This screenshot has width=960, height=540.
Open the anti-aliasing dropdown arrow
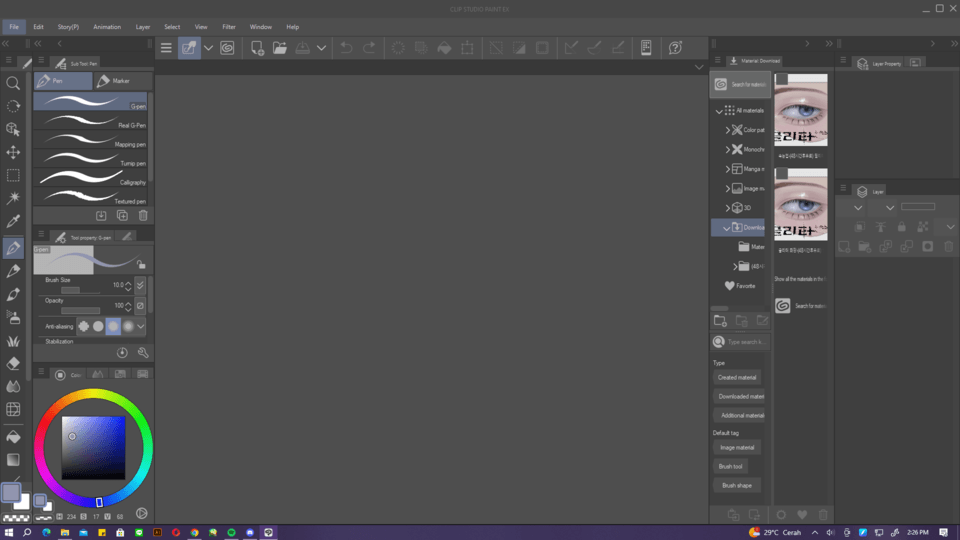pos(141,326)
